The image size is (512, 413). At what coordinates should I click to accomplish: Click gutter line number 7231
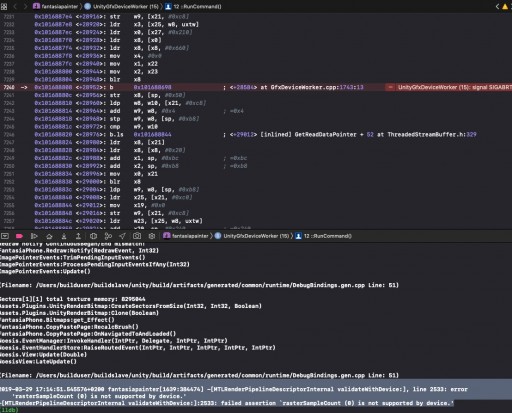click(x=9, y=16)
